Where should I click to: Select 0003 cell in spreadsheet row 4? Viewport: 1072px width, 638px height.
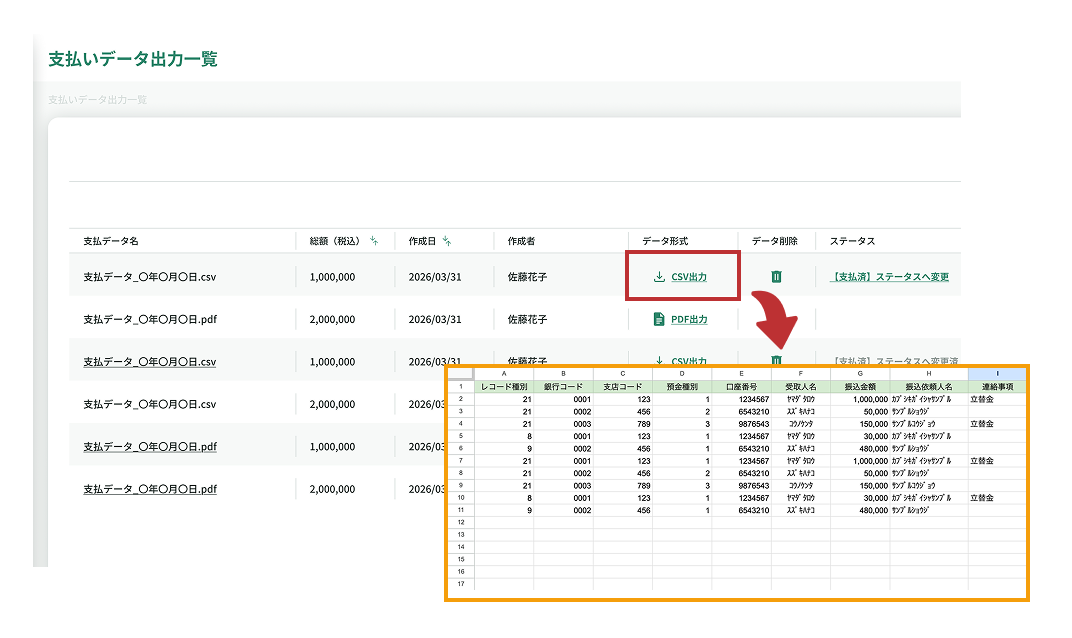563,424
